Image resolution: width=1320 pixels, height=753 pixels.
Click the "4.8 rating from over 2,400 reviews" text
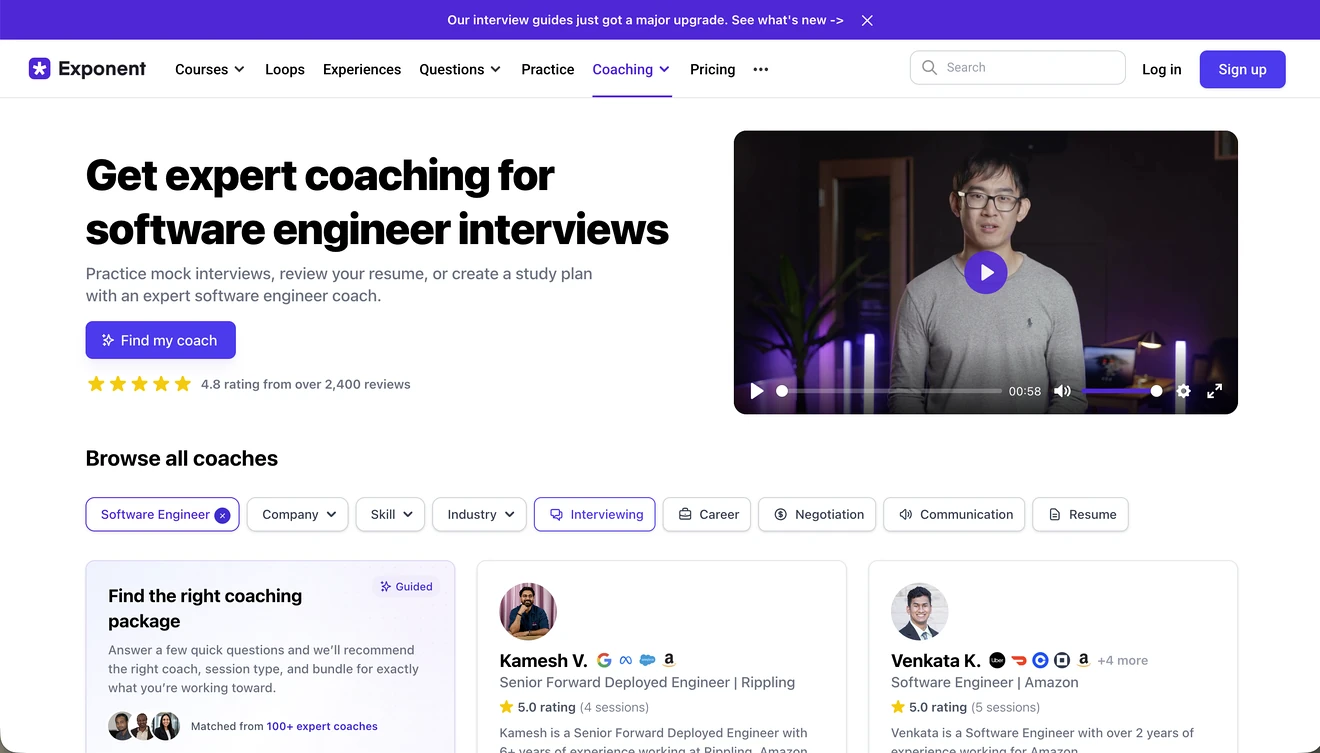pos(306,384)
